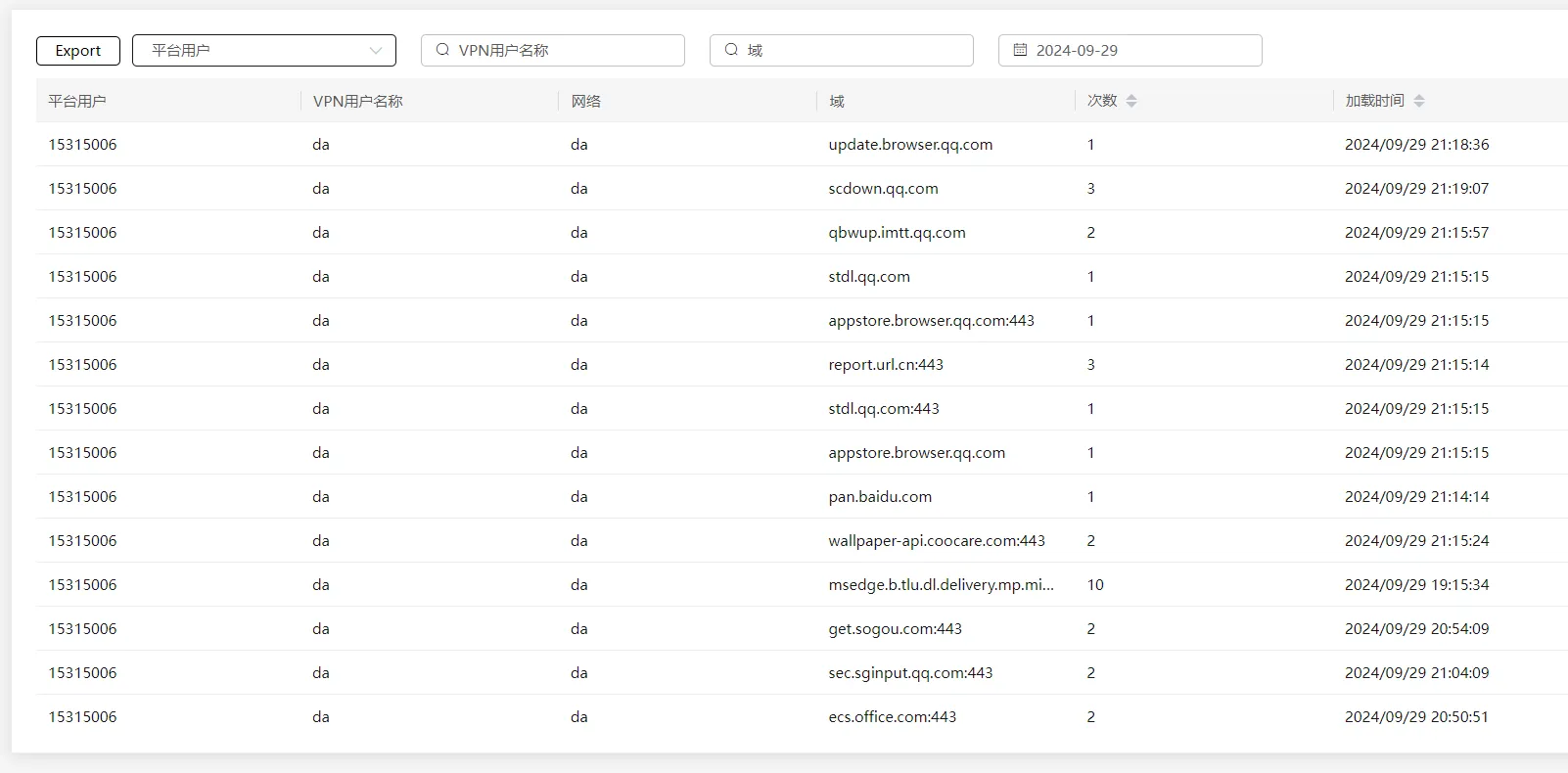The image size is (1568, 773).
Task: Click timestamp 2024/09/29 21:15:57
Action: (x=1416, y=233)
